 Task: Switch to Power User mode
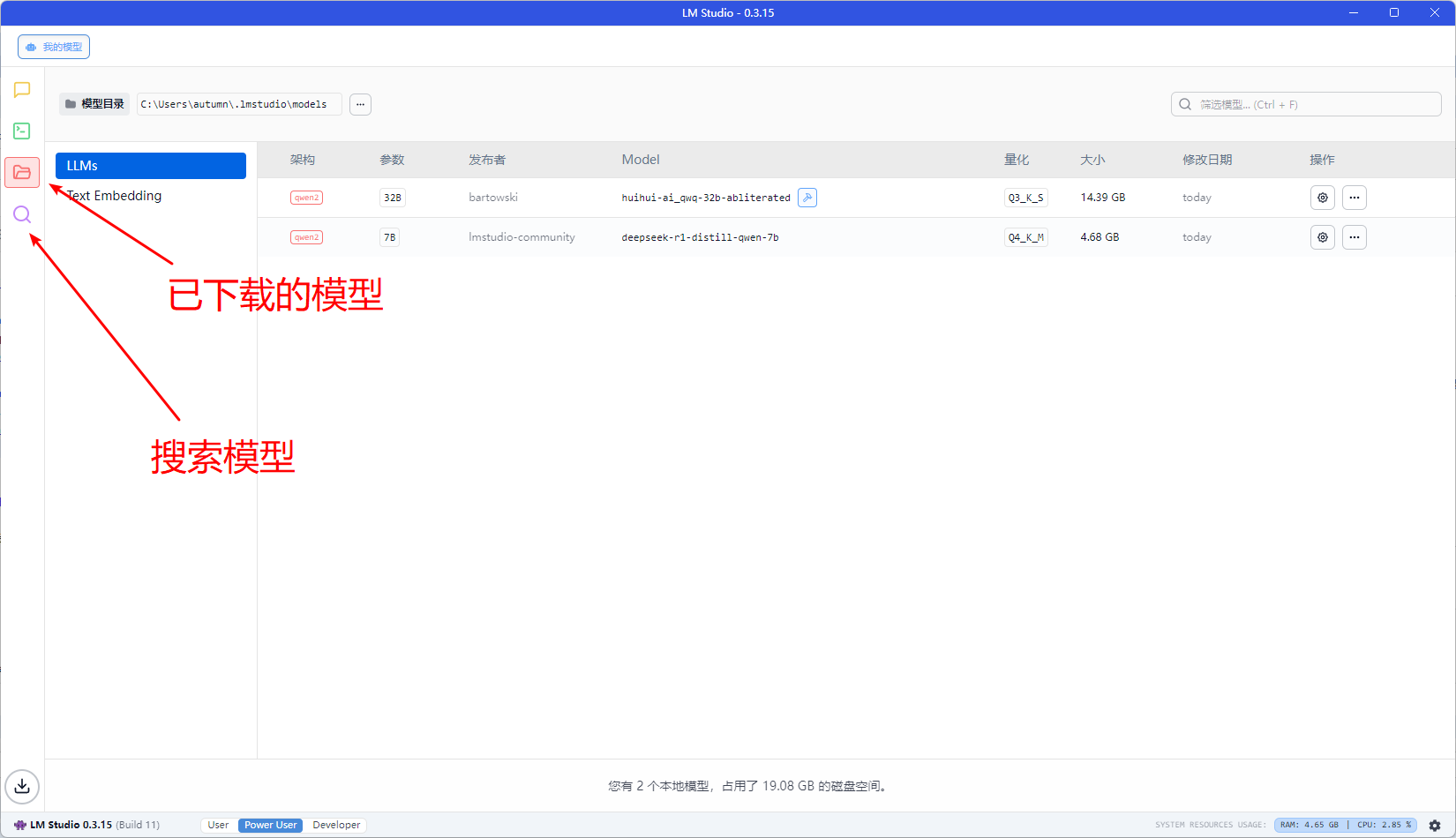(x=271, y=826)
